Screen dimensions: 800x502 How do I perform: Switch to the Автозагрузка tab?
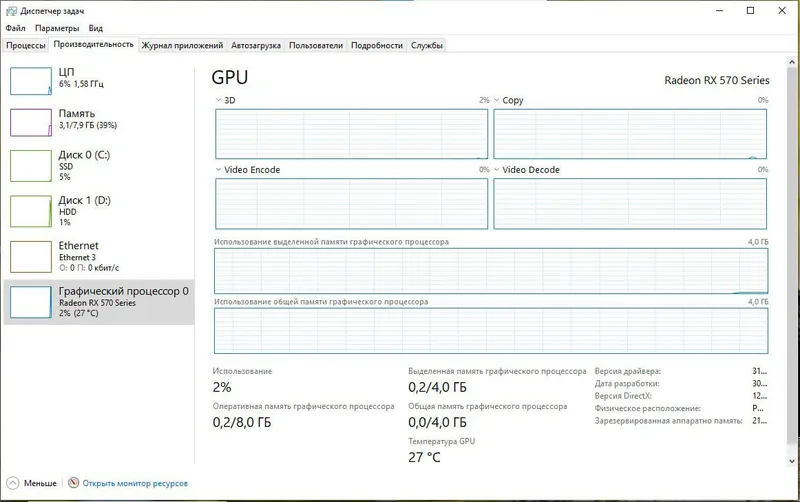pyautogui.click(x=256, y=45)
